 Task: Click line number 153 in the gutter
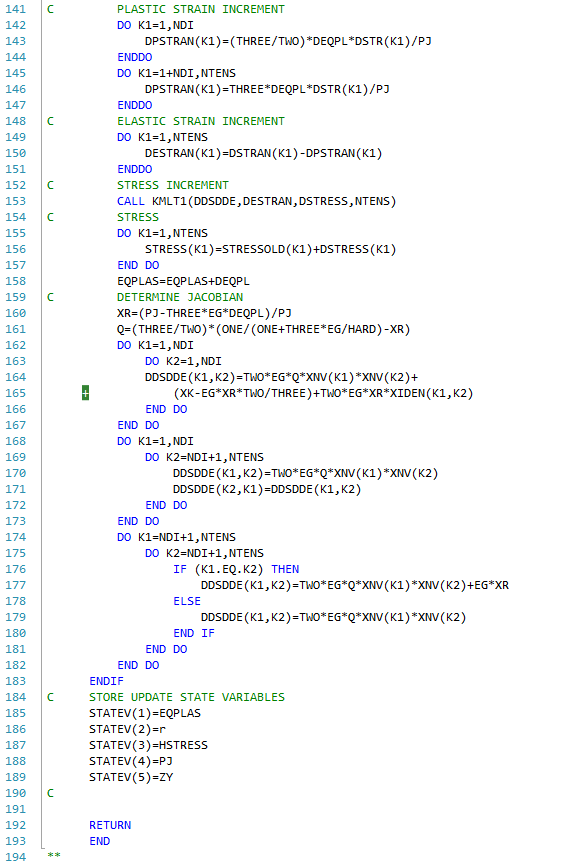(15, 202)
